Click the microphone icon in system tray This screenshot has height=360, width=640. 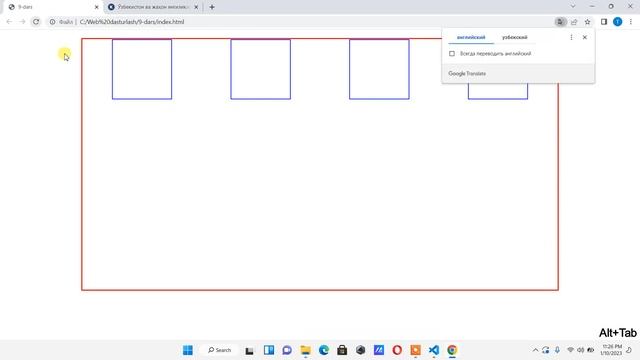[557, 350]
